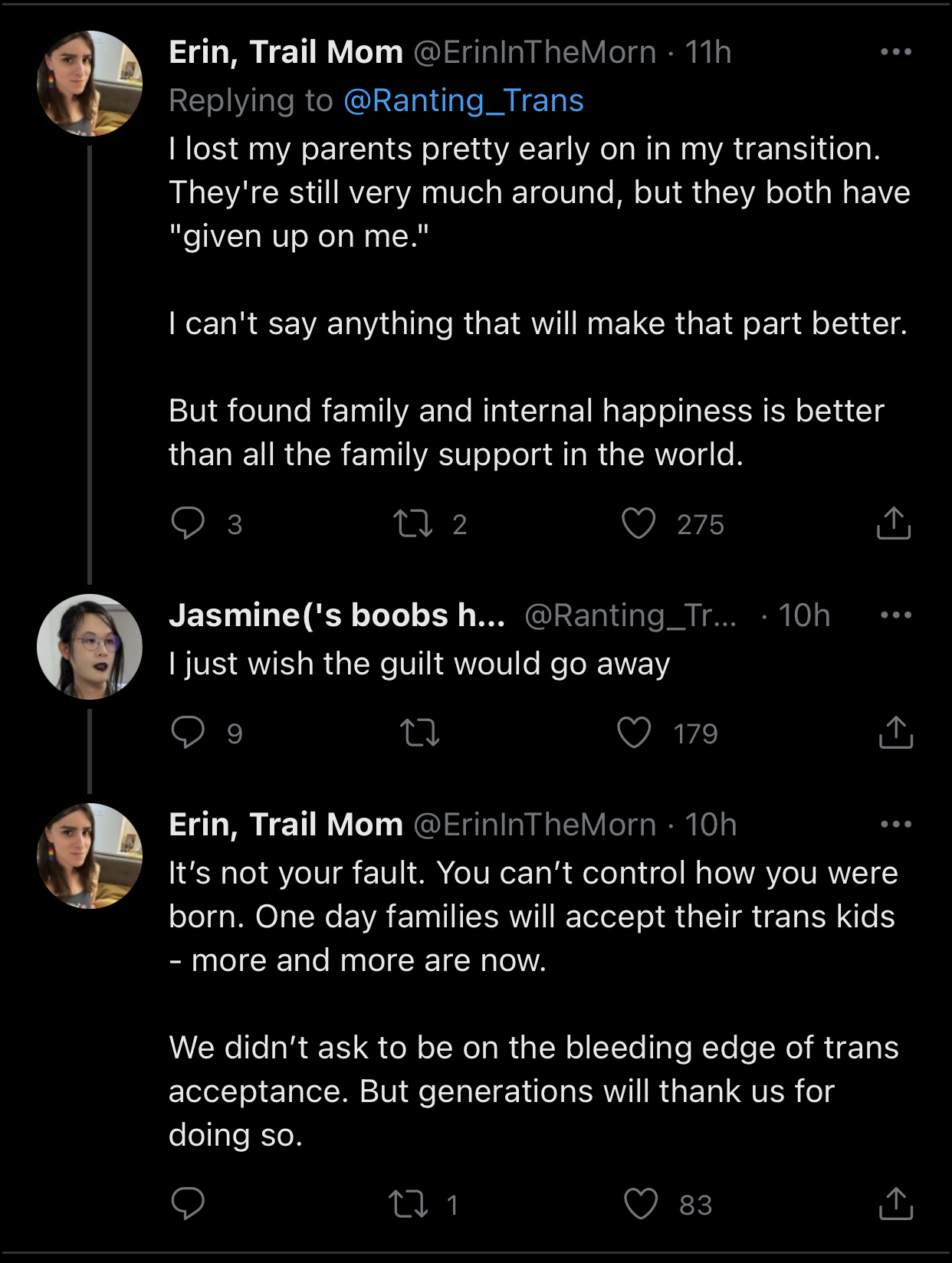Reply to Erin's first tweet
The width and height of the screenshot is (952, 1263).
188,523
